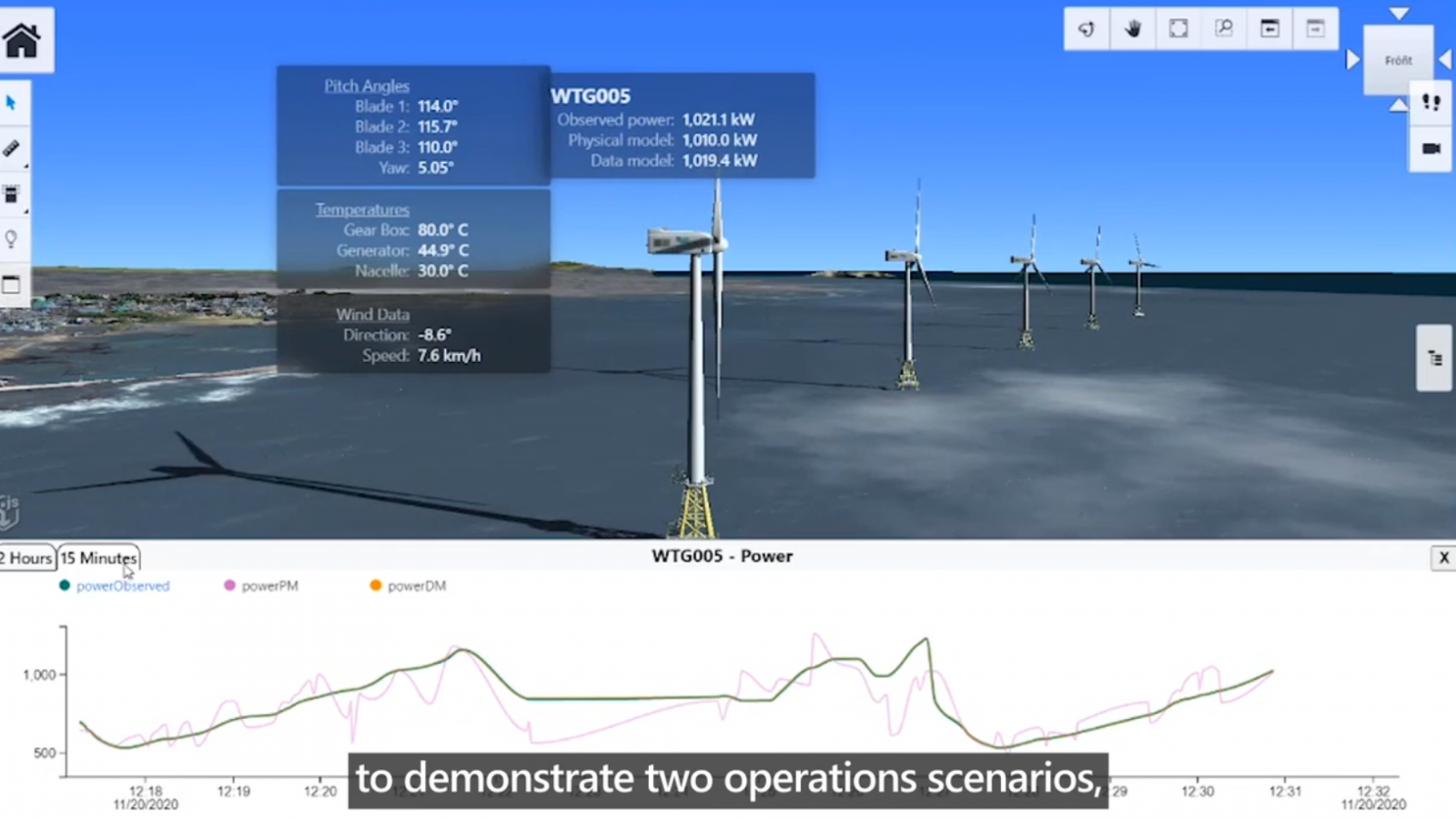
Task: Select the Orbit navigation tool
Action: tap(1087, 29)
